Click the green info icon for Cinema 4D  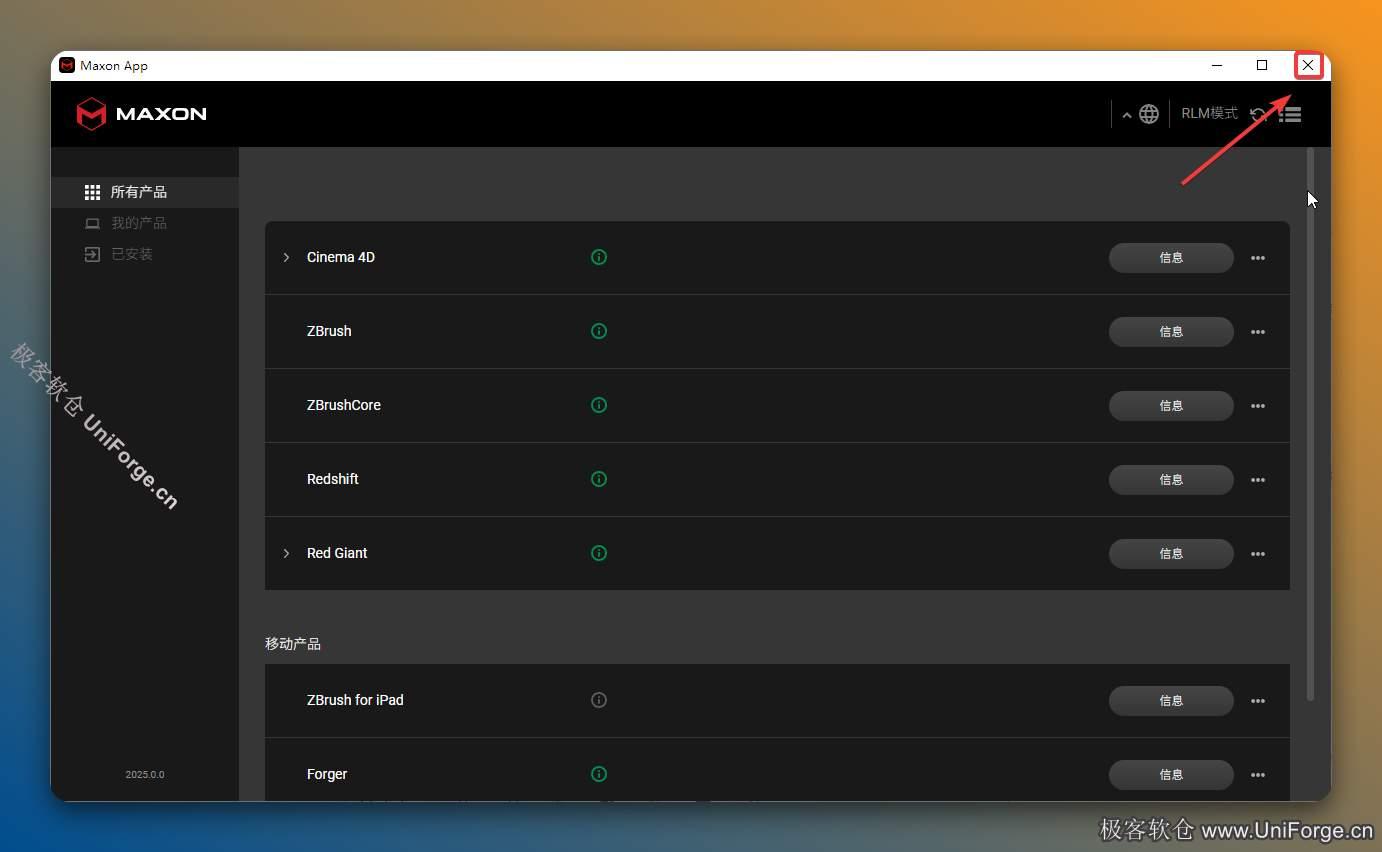click(x=599, y=257)
